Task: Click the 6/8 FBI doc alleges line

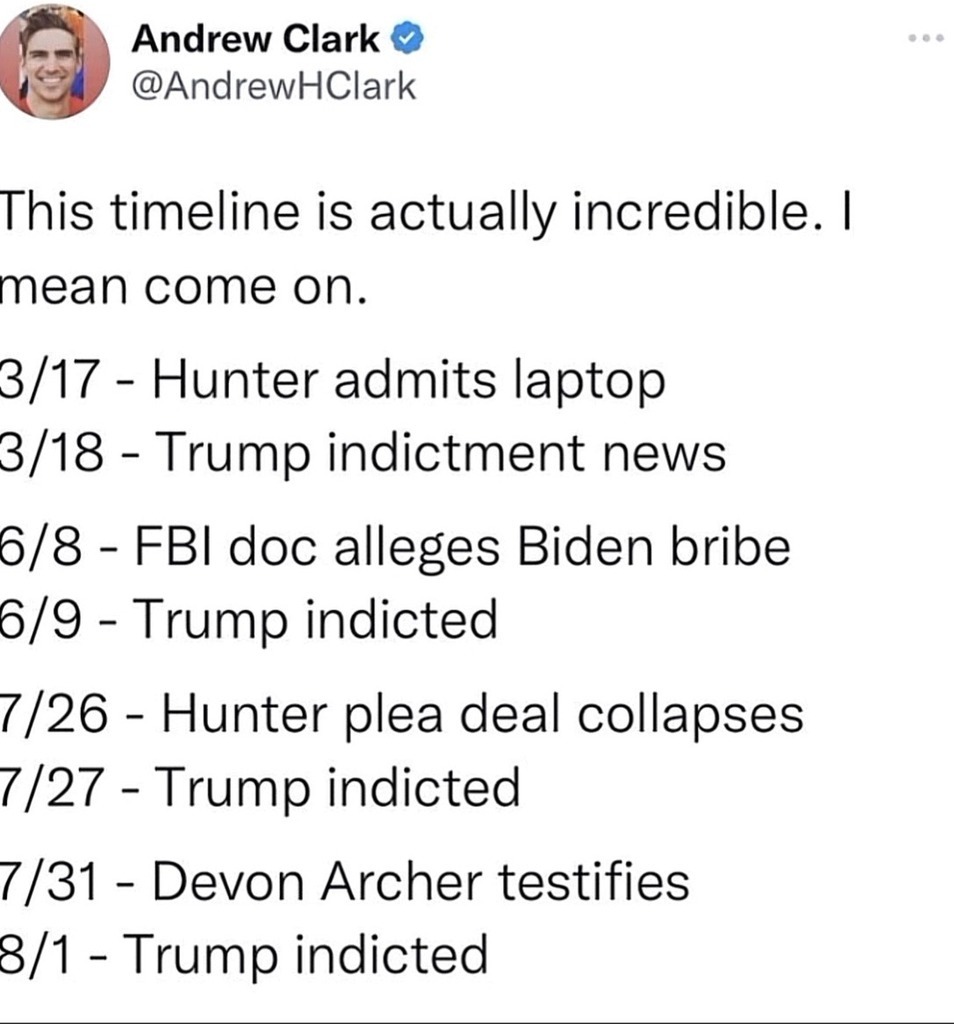Action: [x=394, y=547]
